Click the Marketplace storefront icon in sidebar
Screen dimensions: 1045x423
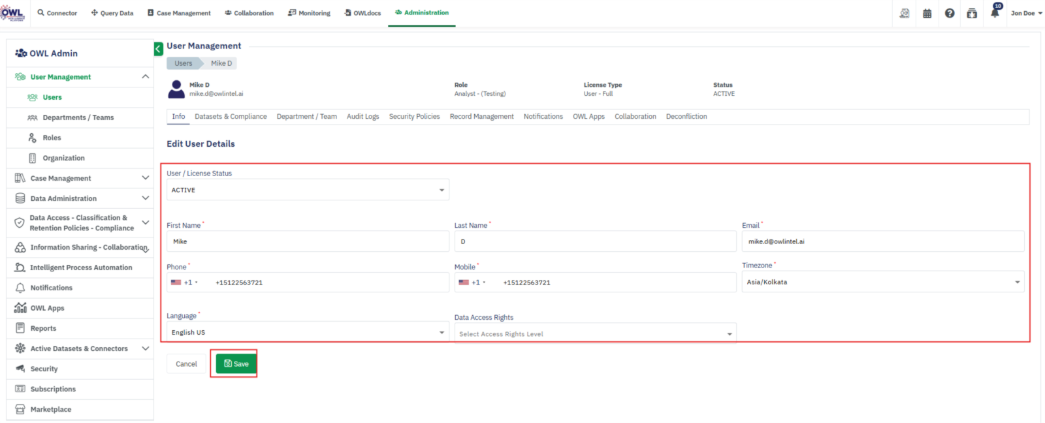click(x=20, y=409)
